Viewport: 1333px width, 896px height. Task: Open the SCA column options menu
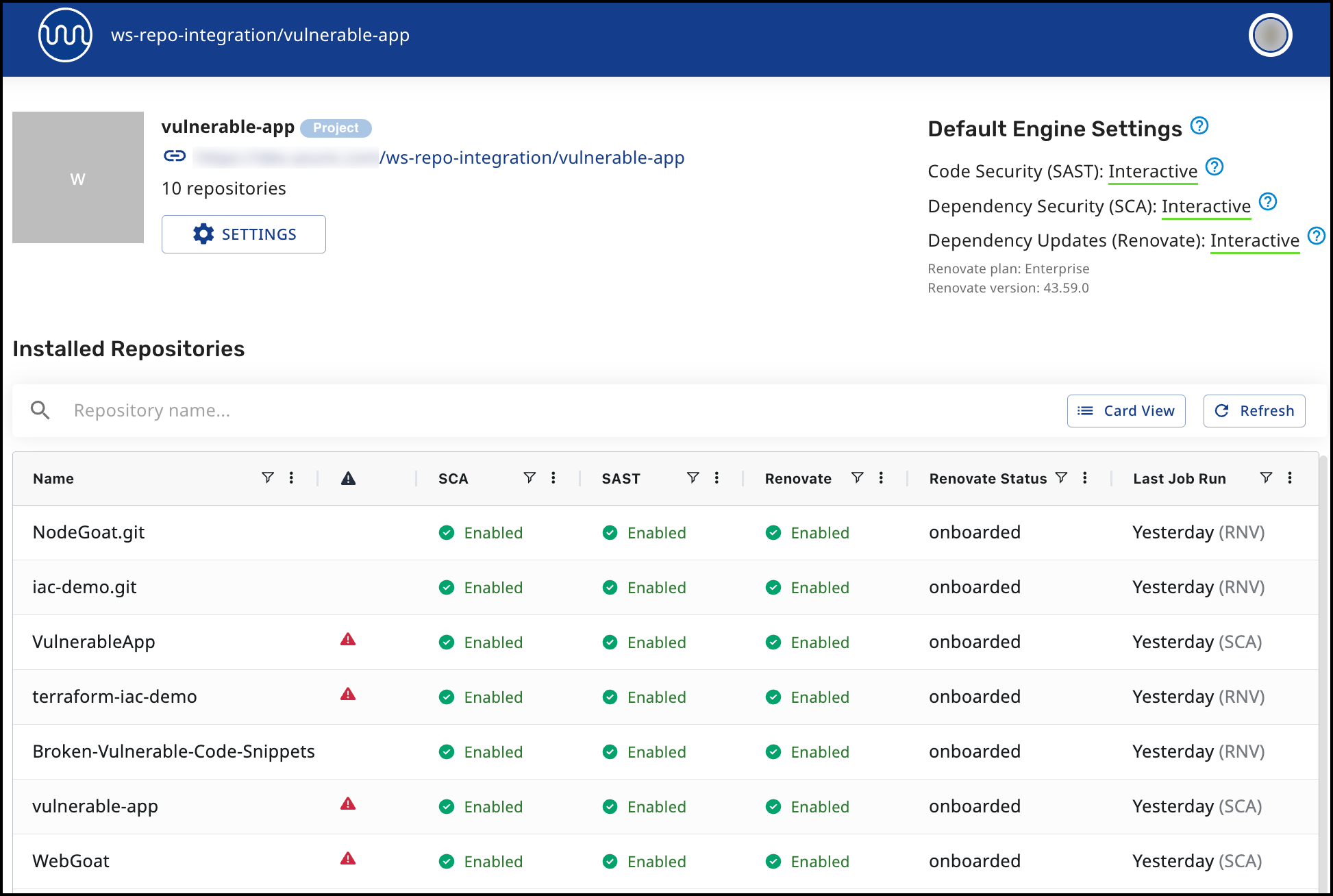point(553,477)
